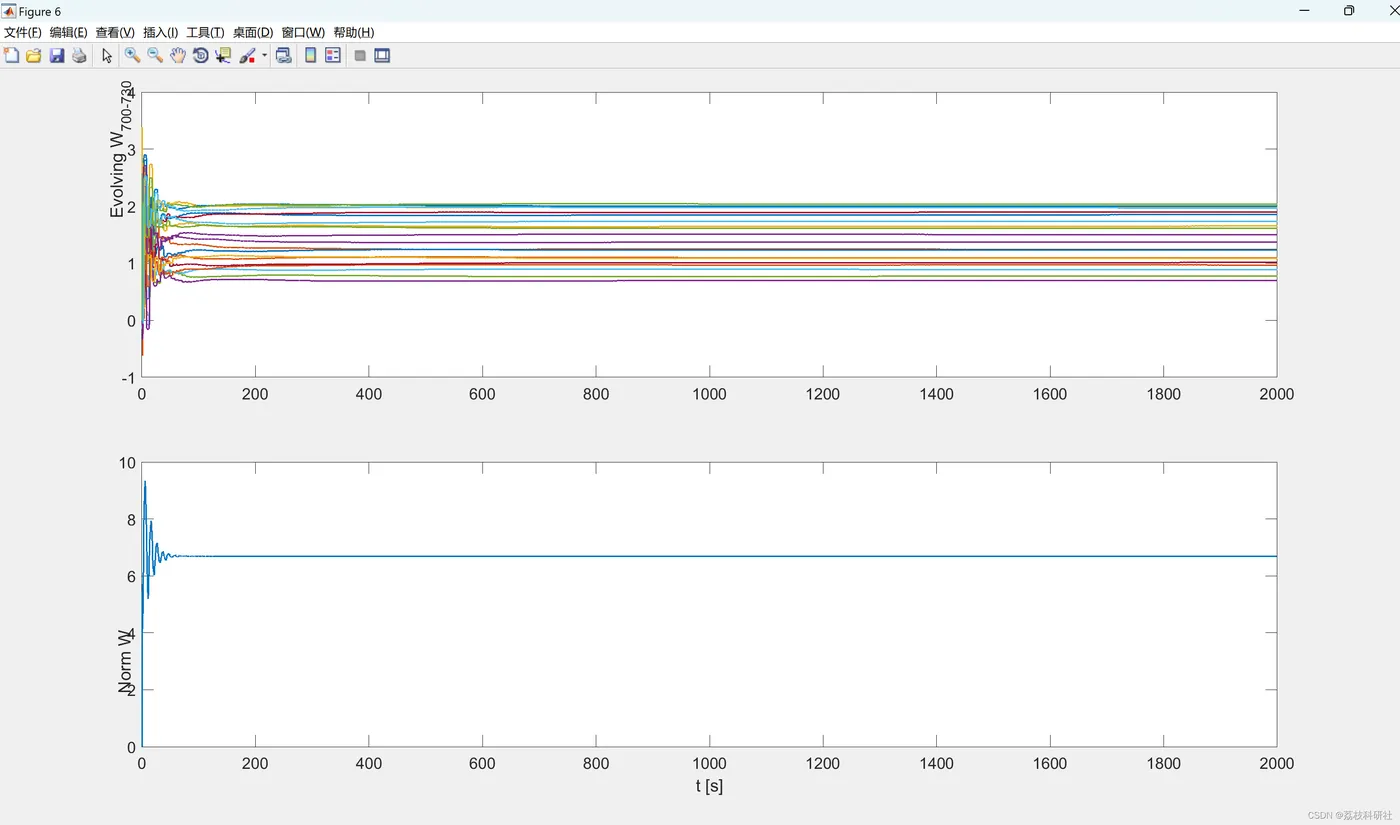Open the 插入(I) menu
This screenshot has height=825, width=1400.
tap(160, 33)
